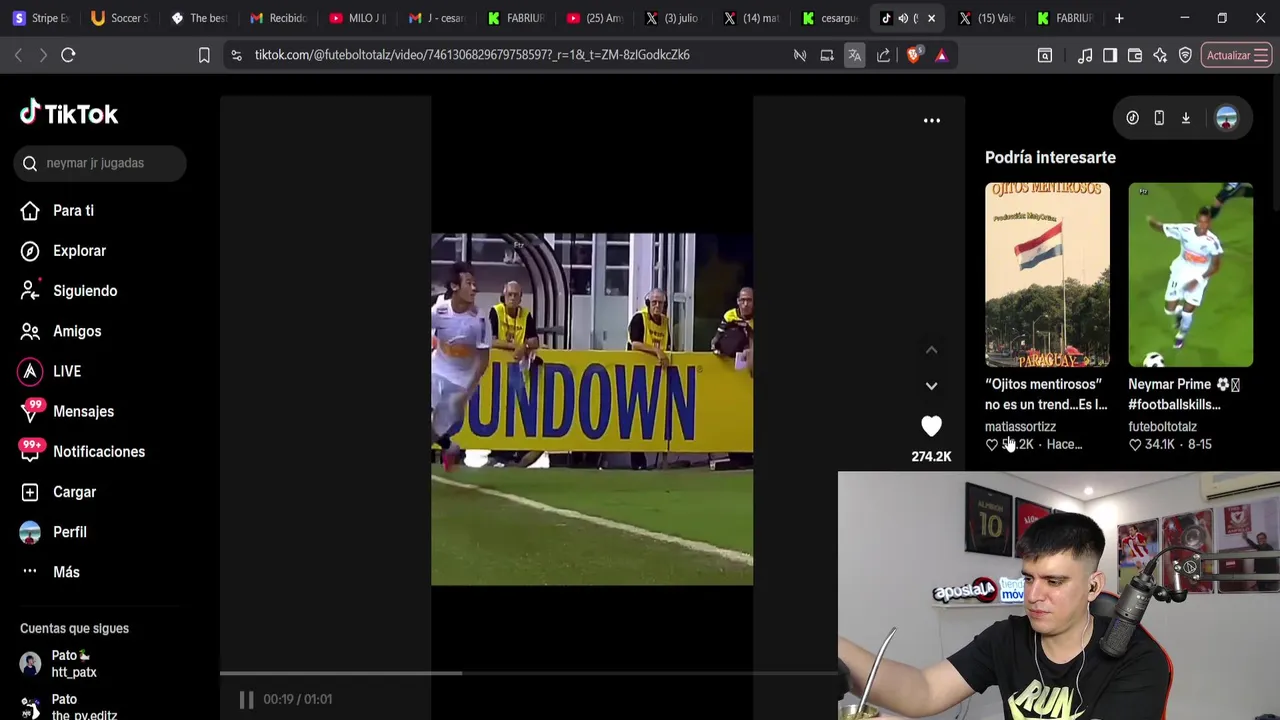Switch to the cesargu Kick tab
Image resolution: width=1280 pixels, height=720 pixels.
(x=831, y=18)
